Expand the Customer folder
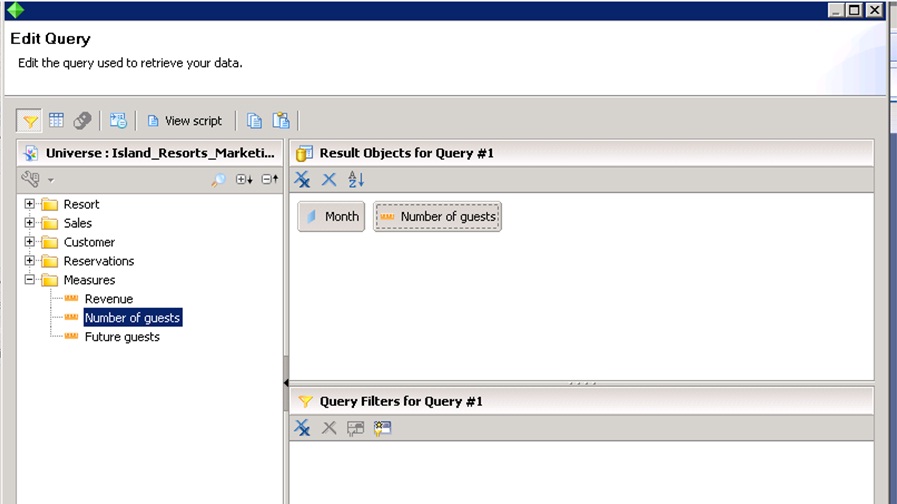 [x=29, y=241]
